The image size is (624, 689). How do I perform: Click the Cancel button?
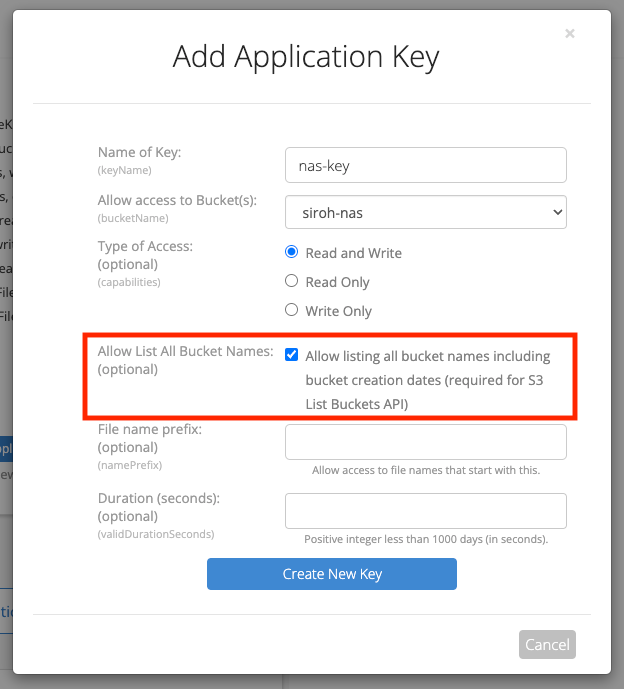coord(547,644)
